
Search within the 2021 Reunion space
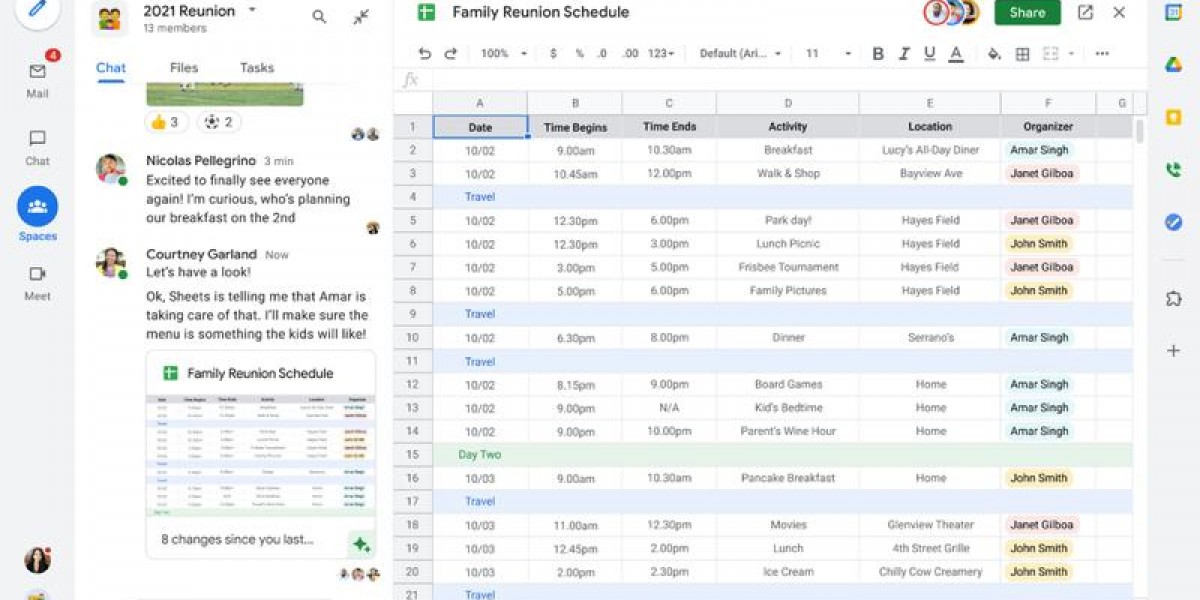319,16
